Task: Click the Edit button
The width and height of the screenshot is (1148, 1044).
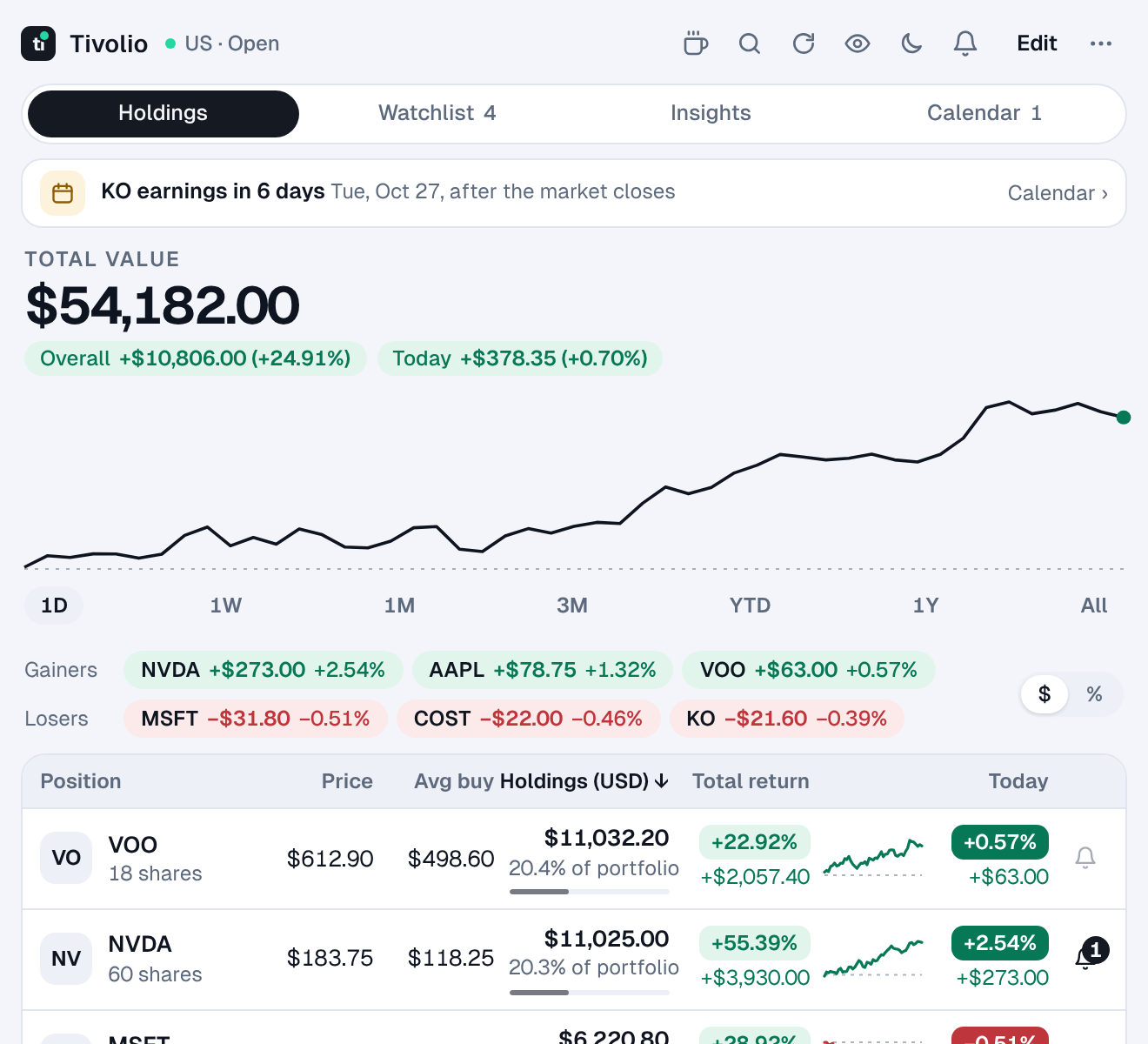Action: (x=1037, y=43)
